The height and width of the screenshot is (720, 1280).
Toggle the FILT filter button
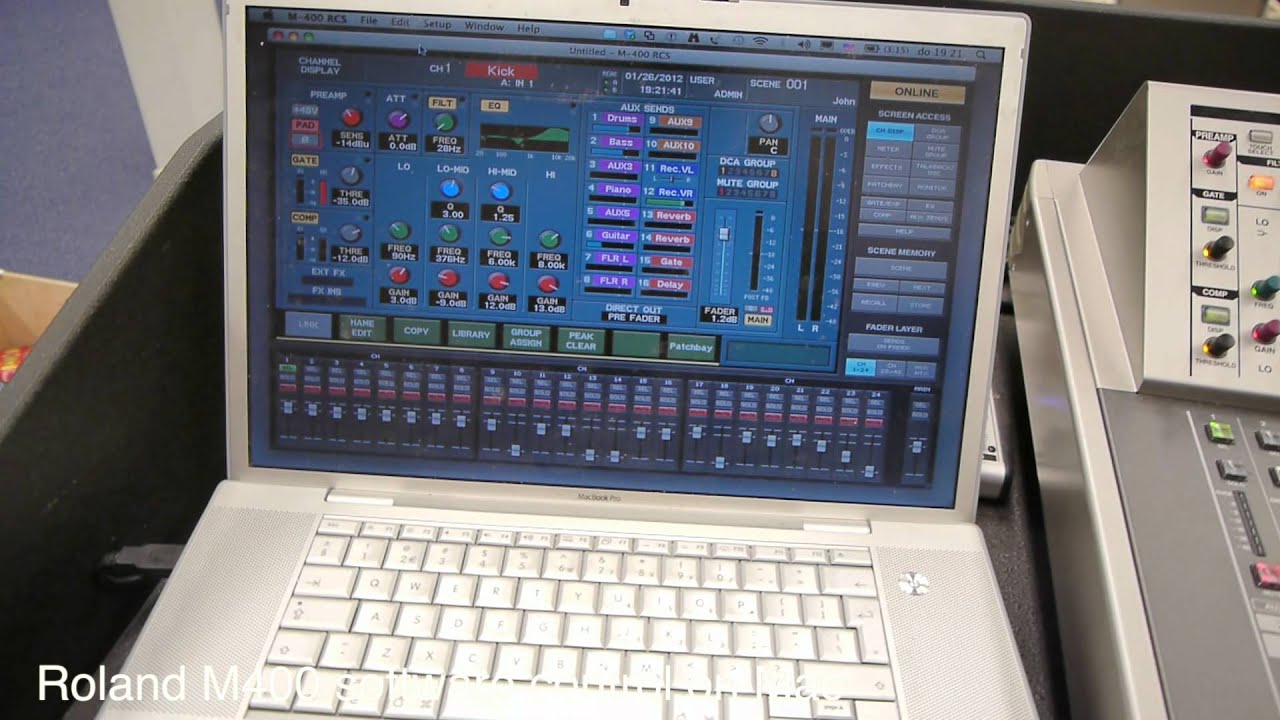441,102
